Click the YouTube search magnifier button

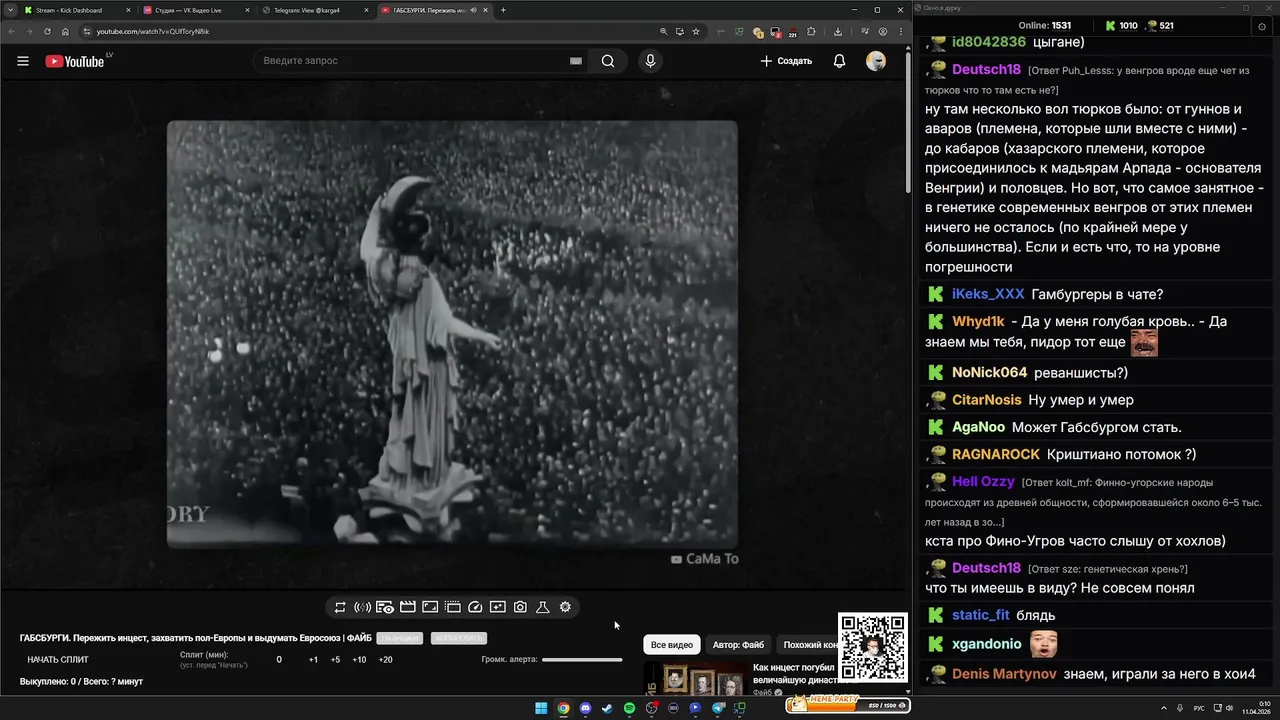tap(608, 61)
